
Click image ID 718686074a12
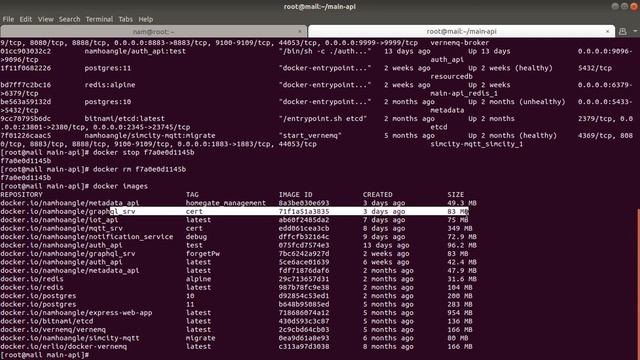[x=304, y=313]
